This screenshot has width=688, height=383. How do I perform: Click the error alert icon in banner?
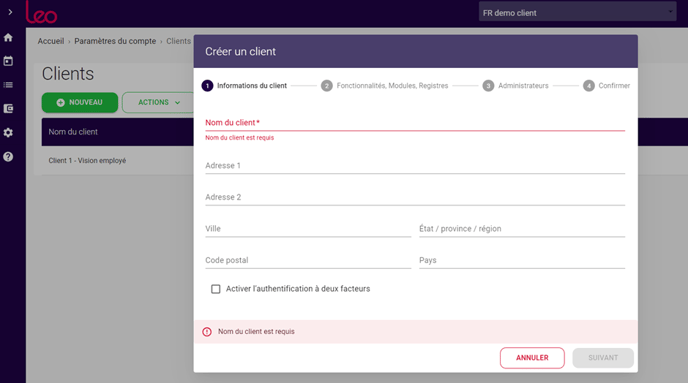coord(207,332)
